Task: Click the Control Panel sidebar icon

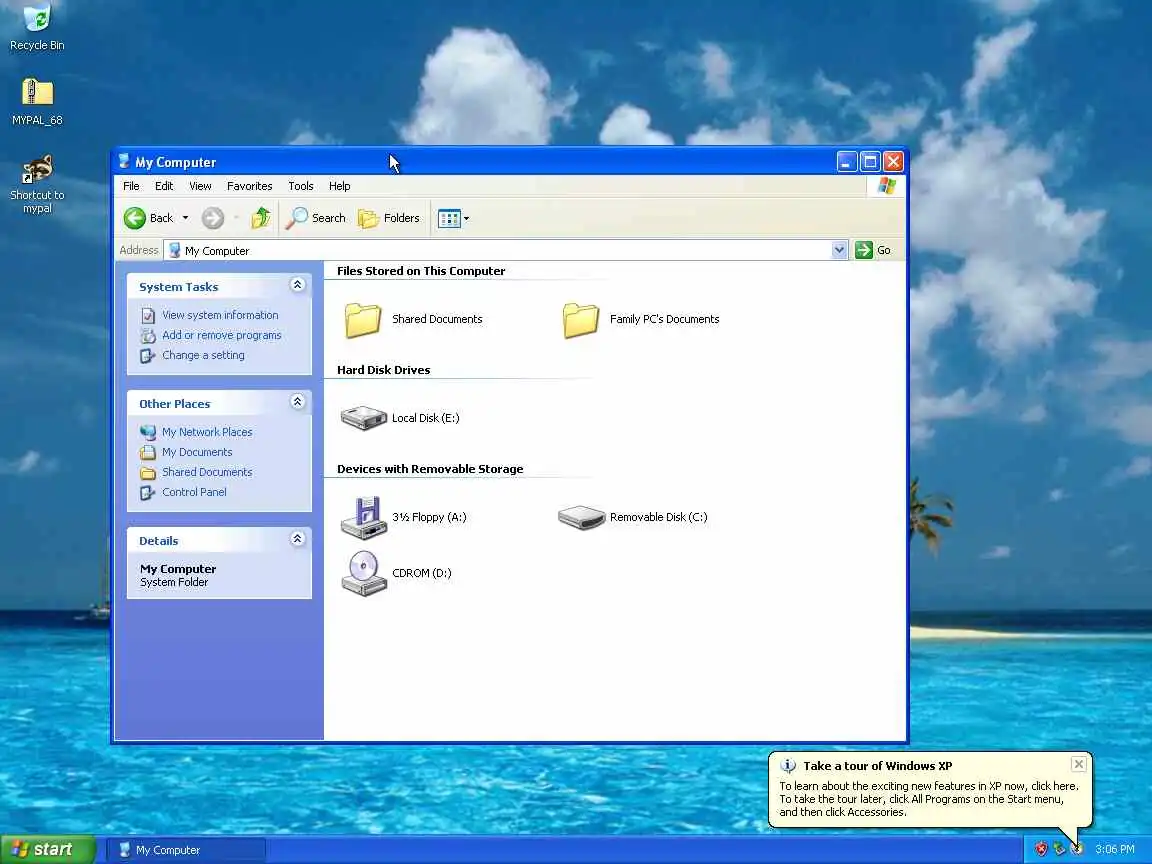Action: (148, 492)
